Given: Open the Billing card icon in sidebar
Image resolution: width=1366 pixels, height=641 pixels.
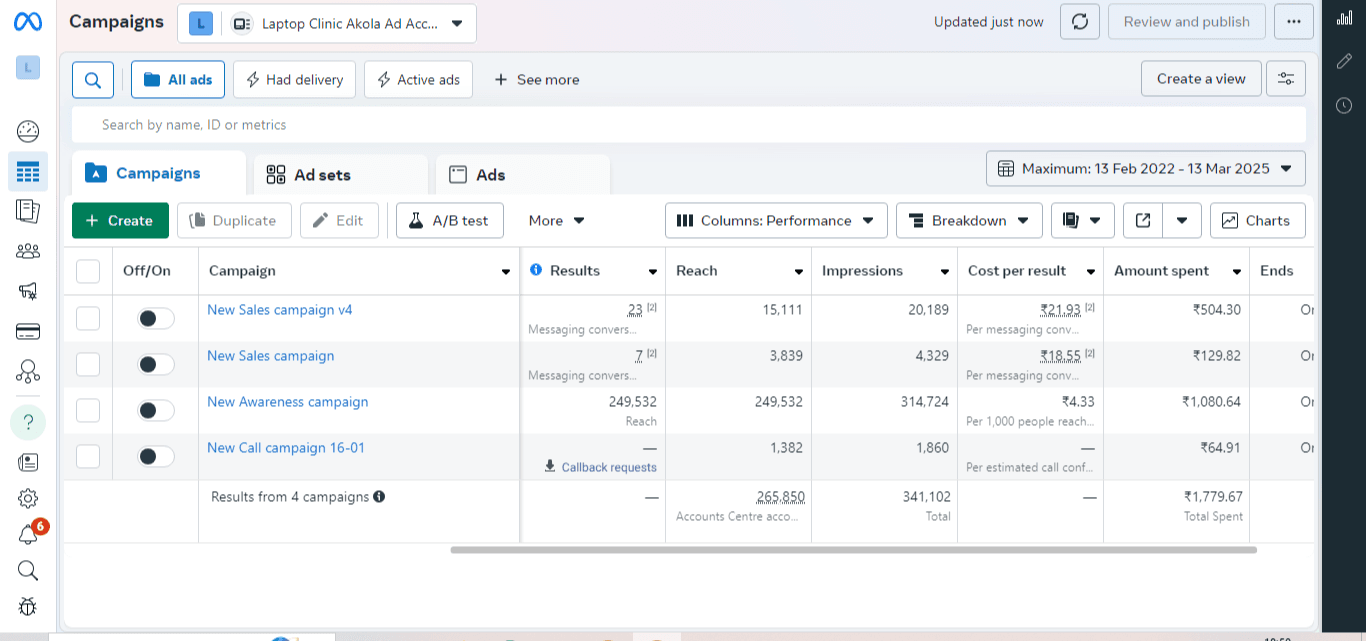Looking at the screenshot, I should coord(28,331).
